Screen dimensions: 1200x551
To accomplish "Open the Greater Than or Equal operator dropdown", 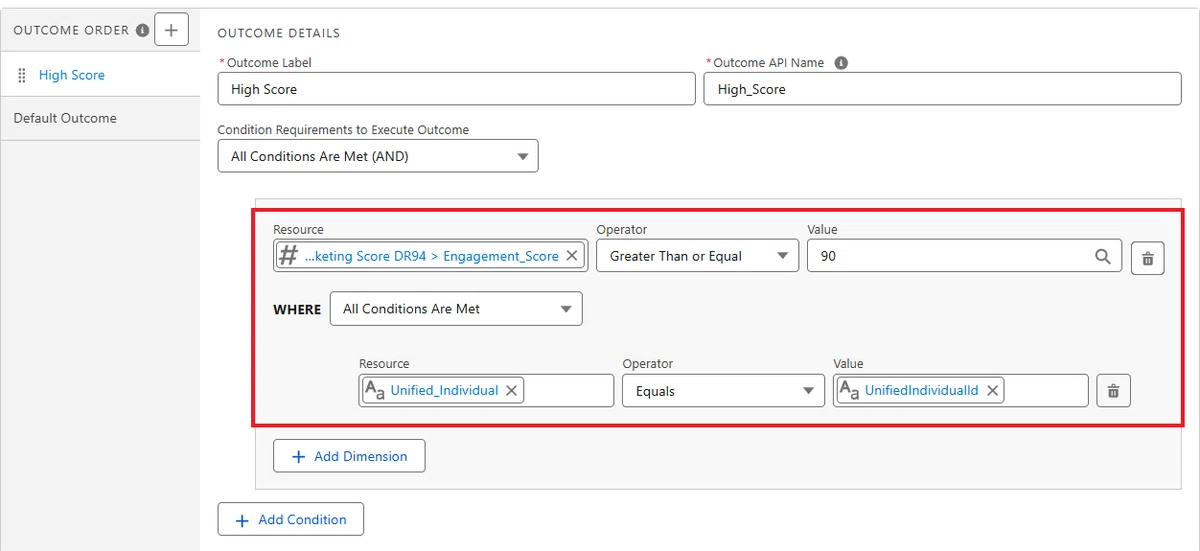I will point(698,256).
